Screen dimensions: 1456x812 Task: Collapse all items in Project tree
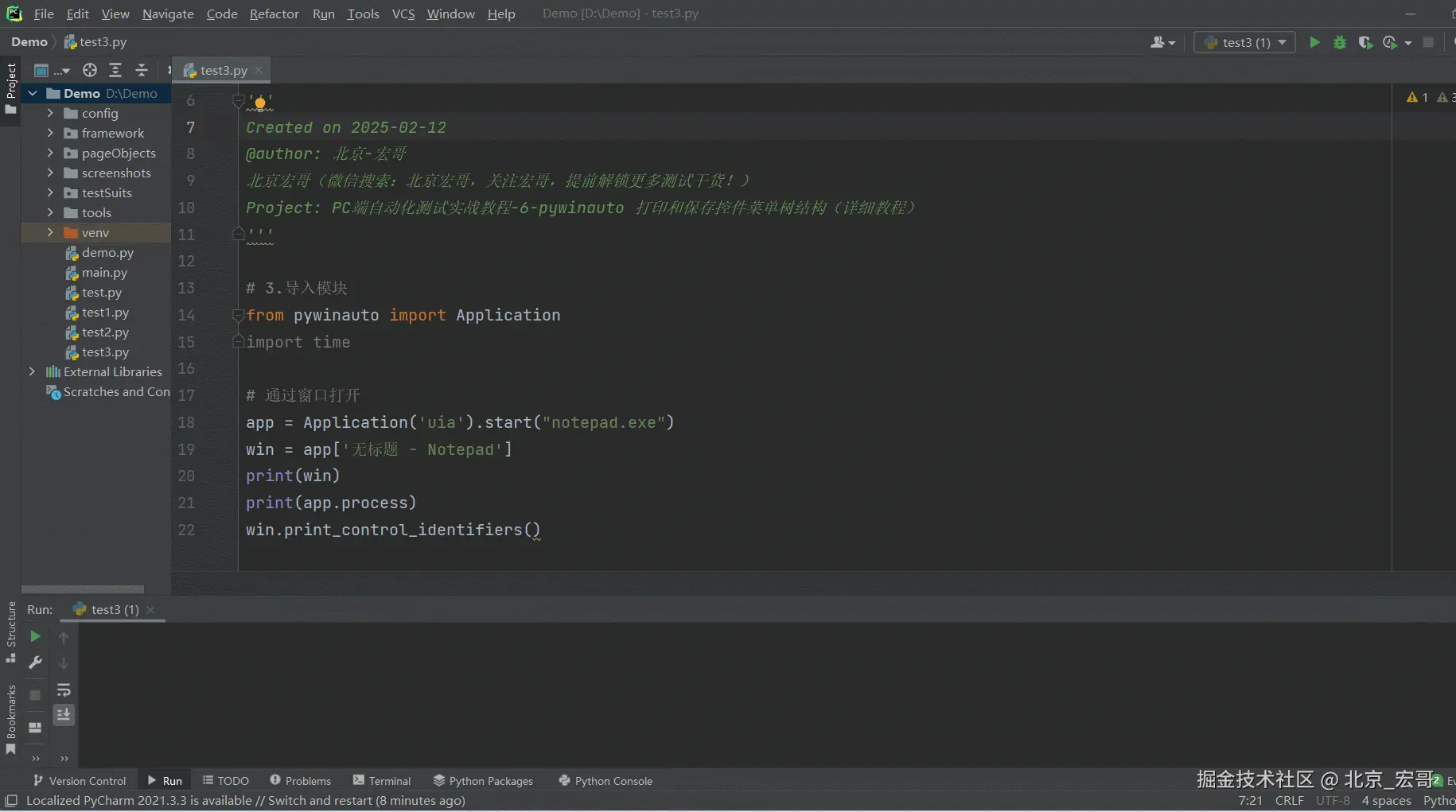coord(142,70)
